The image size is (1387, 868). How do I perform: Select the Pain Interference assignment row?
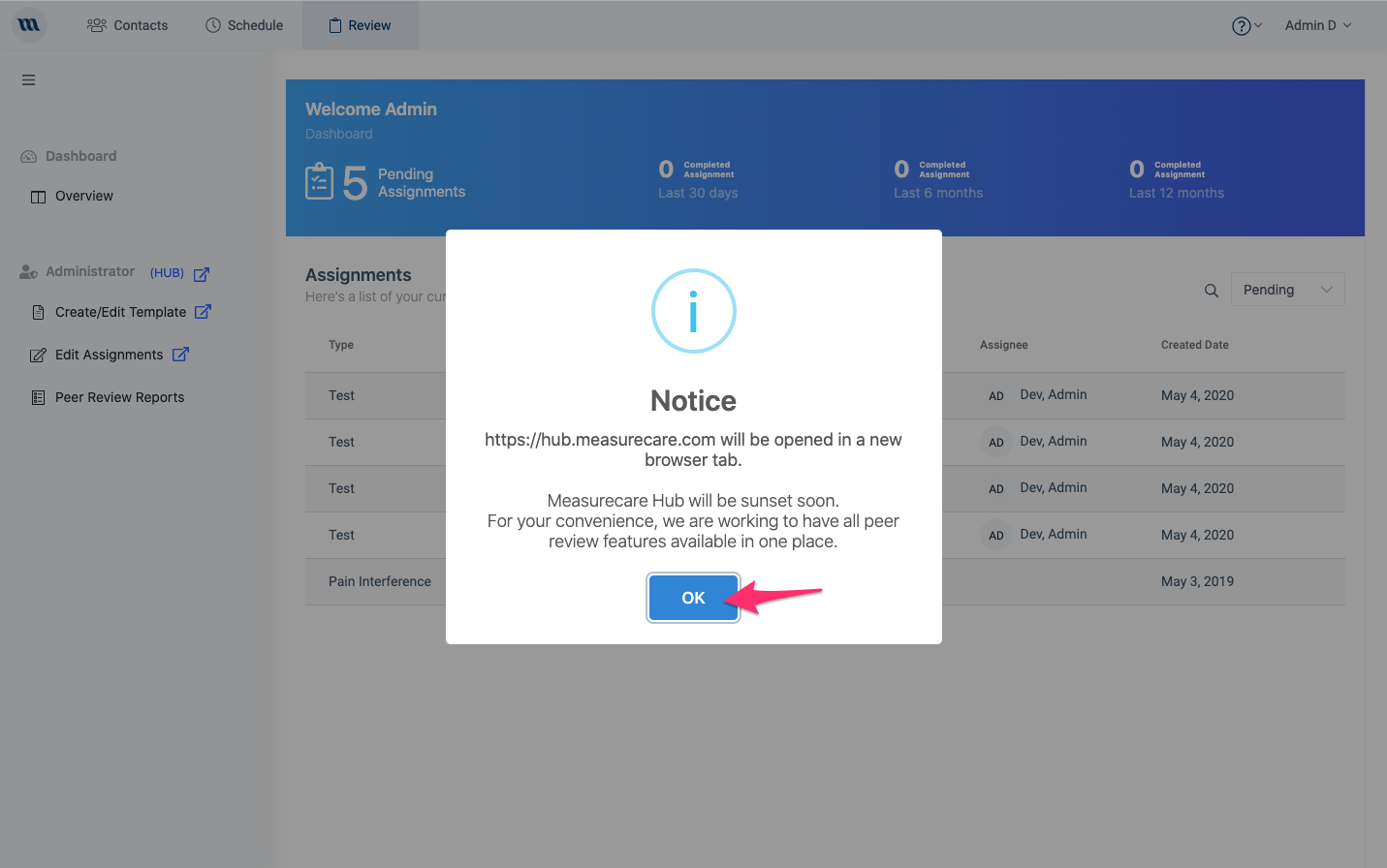(x=825, y=581)
